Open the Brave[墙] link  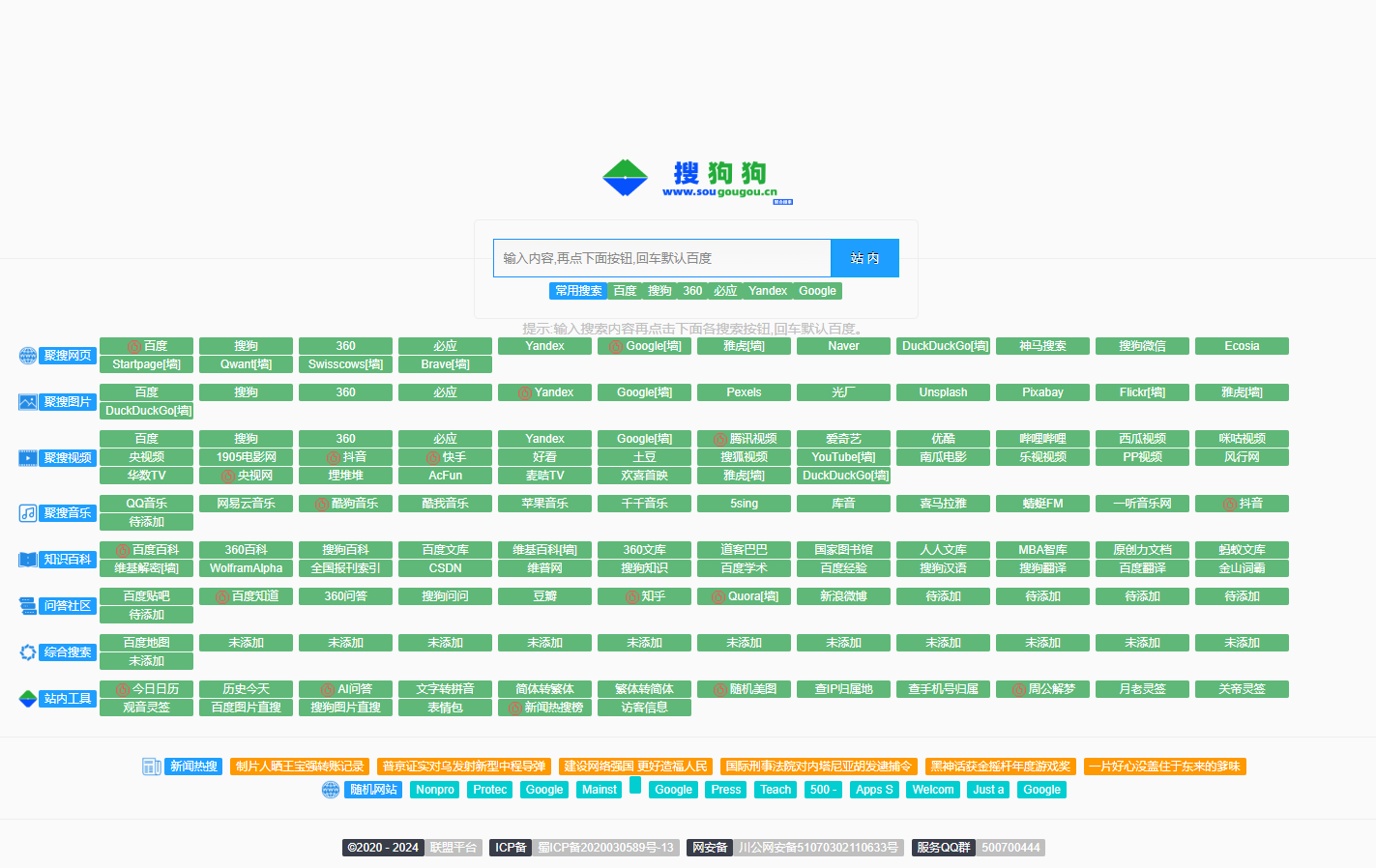[445, 364]
